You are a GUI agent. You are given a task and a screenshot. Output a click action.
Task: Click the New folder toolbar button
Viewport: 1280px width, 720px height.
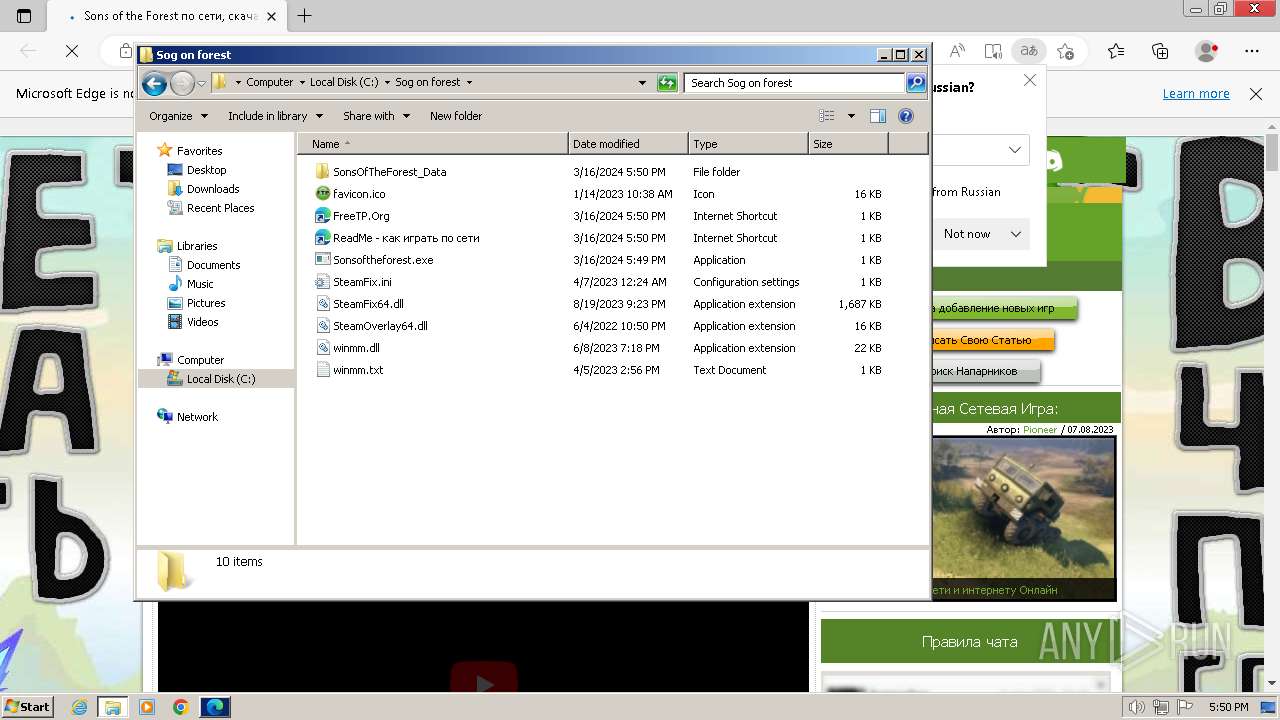coord(456,116)
